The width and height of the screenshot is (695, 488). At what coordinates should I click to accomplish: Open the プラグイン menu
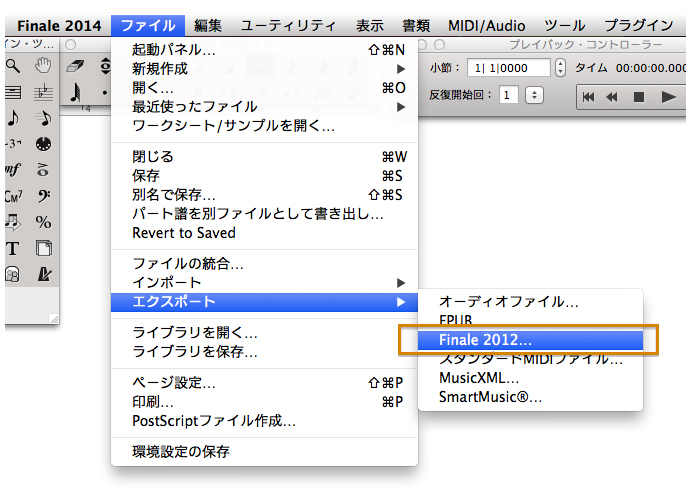tap(639, 26)
